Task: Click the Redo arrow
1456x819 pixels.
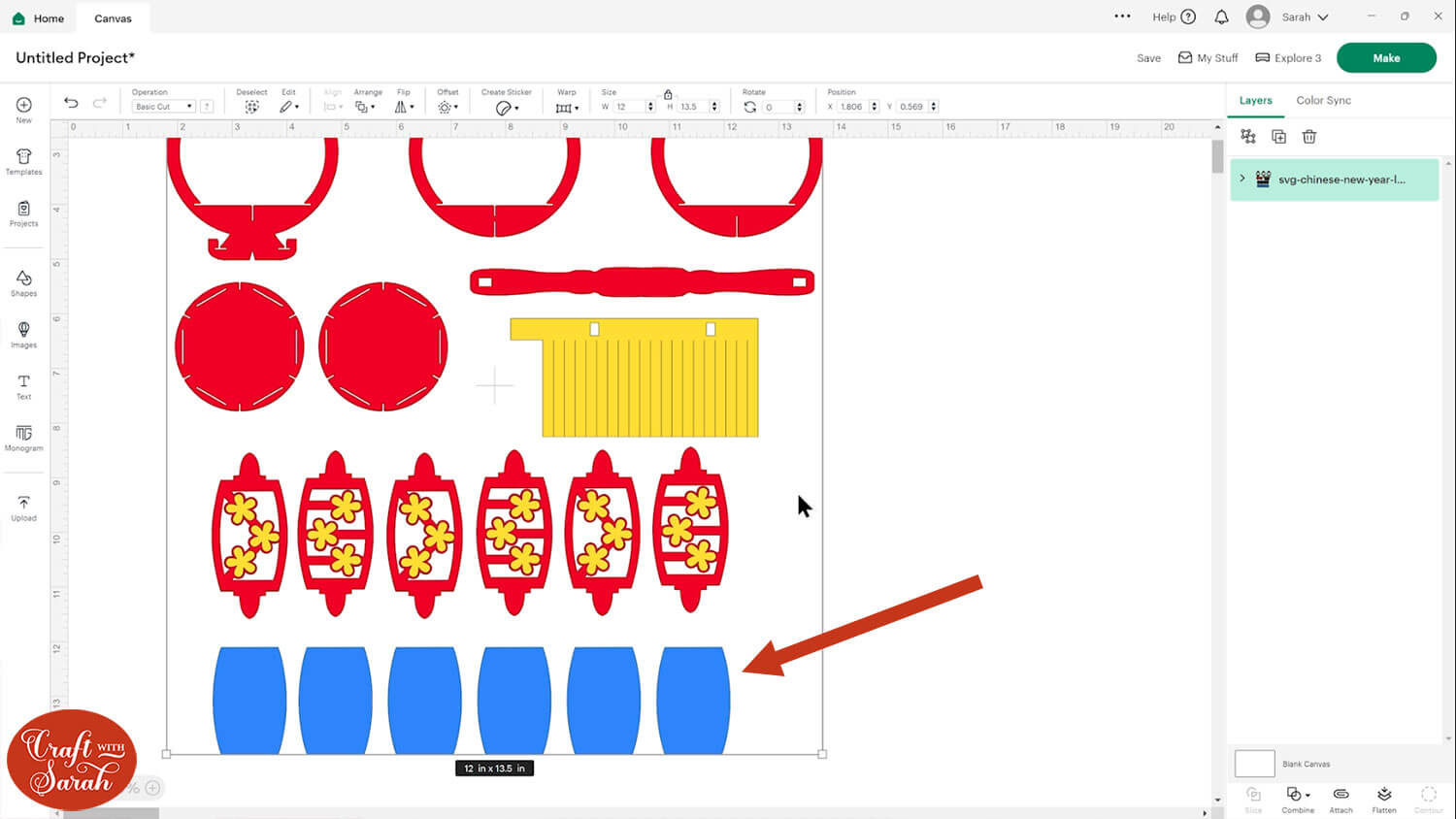Action: (99, 102)
